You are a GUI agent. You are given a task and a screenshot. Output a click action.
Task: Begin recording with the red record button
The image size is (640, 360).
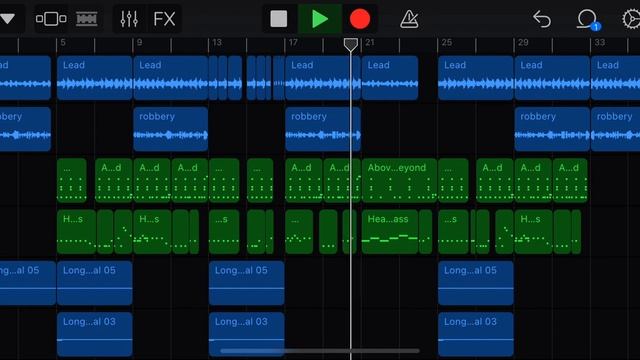(360, 19)
